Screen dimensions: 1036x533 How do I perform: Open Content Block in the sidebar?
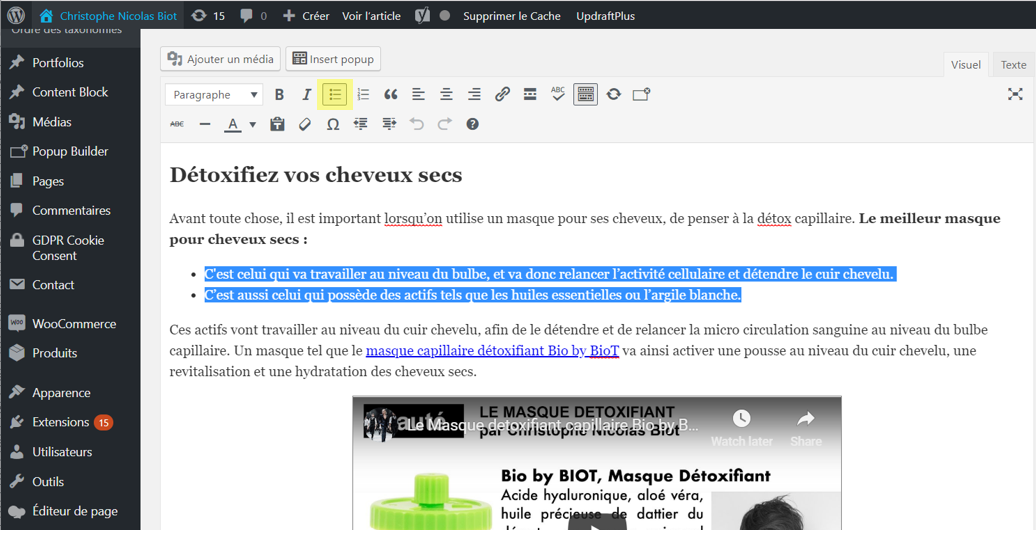70,92
